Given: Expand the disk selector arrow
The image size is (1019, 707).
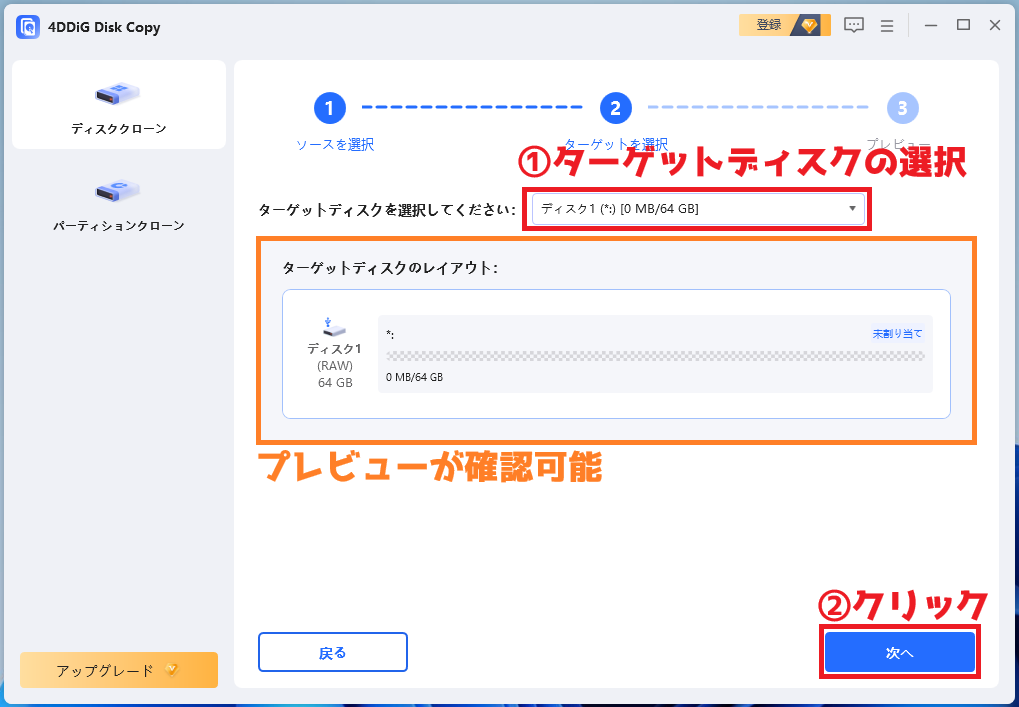Looking at the screenshot, I should pos(851,208).
